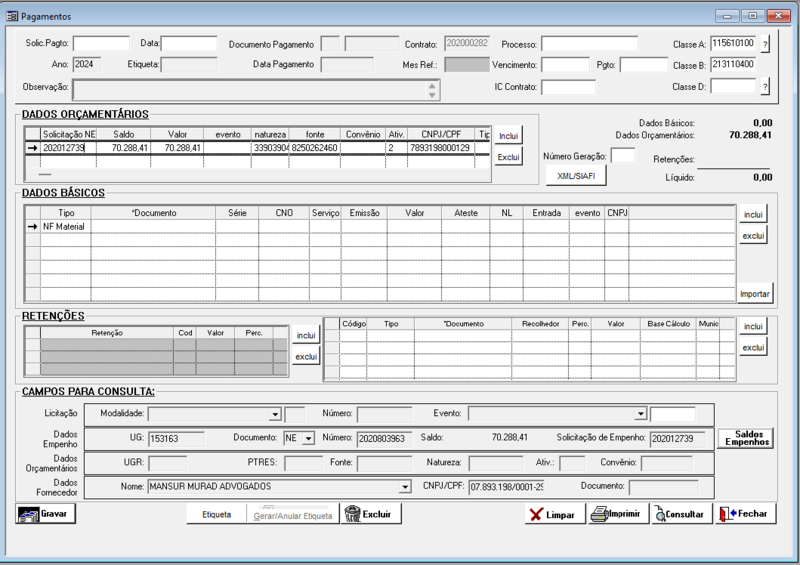Click Importar in Dados Básicos
Image resolution: width=800 pixels, height=565 pixels.
point(754,294)
